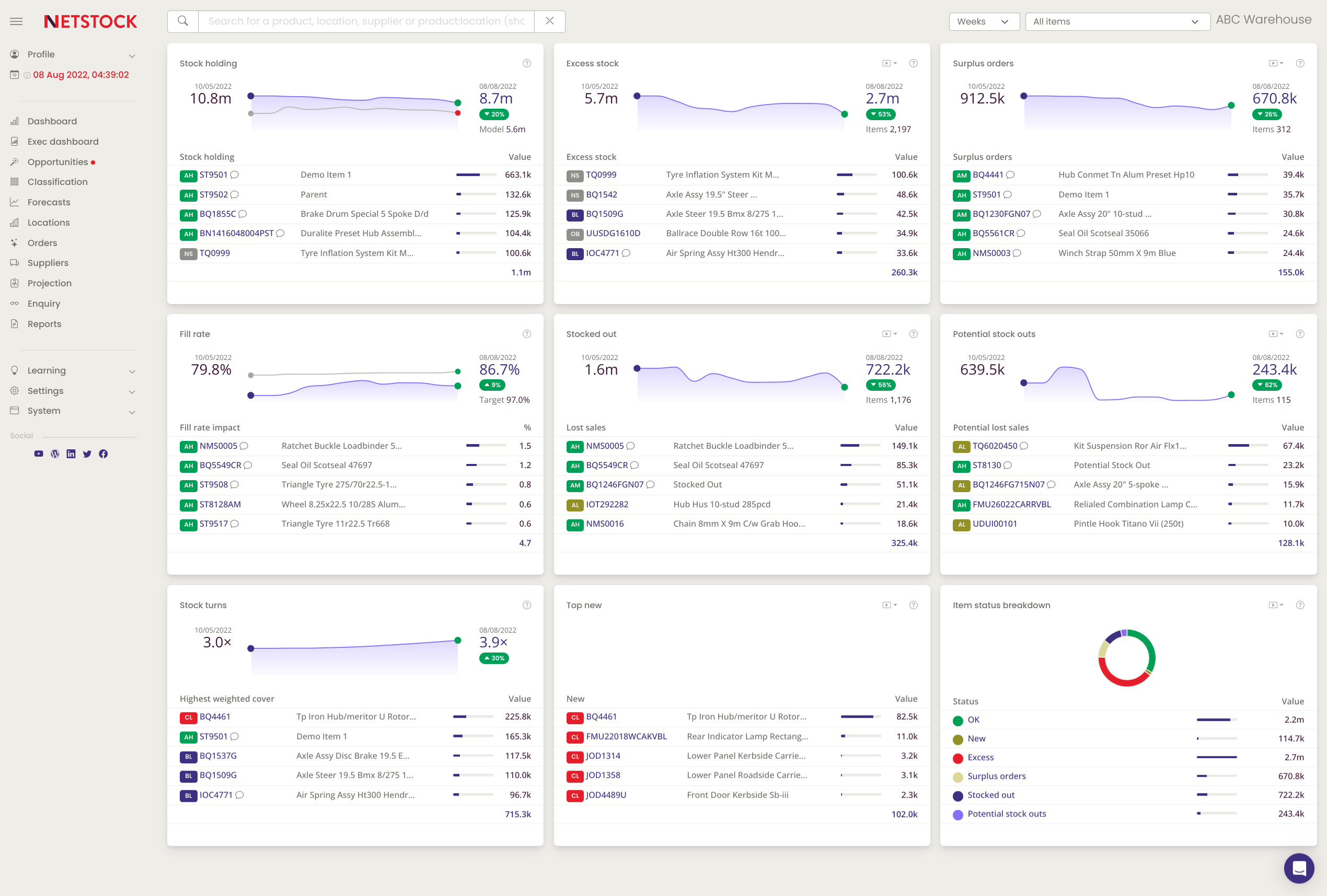The width and height of the screenshot is (1327, 896).
Task: Click the search magnifier icon
Action: 183,21
